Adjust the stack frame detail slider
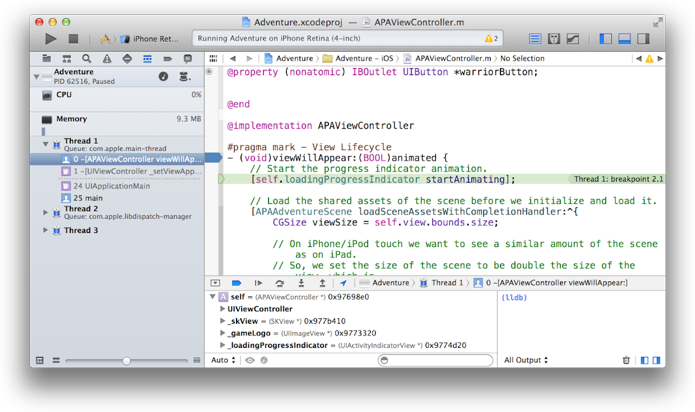The width and height of the screenshot is (695, 412). pyautogui.click(x=126, y=361)
